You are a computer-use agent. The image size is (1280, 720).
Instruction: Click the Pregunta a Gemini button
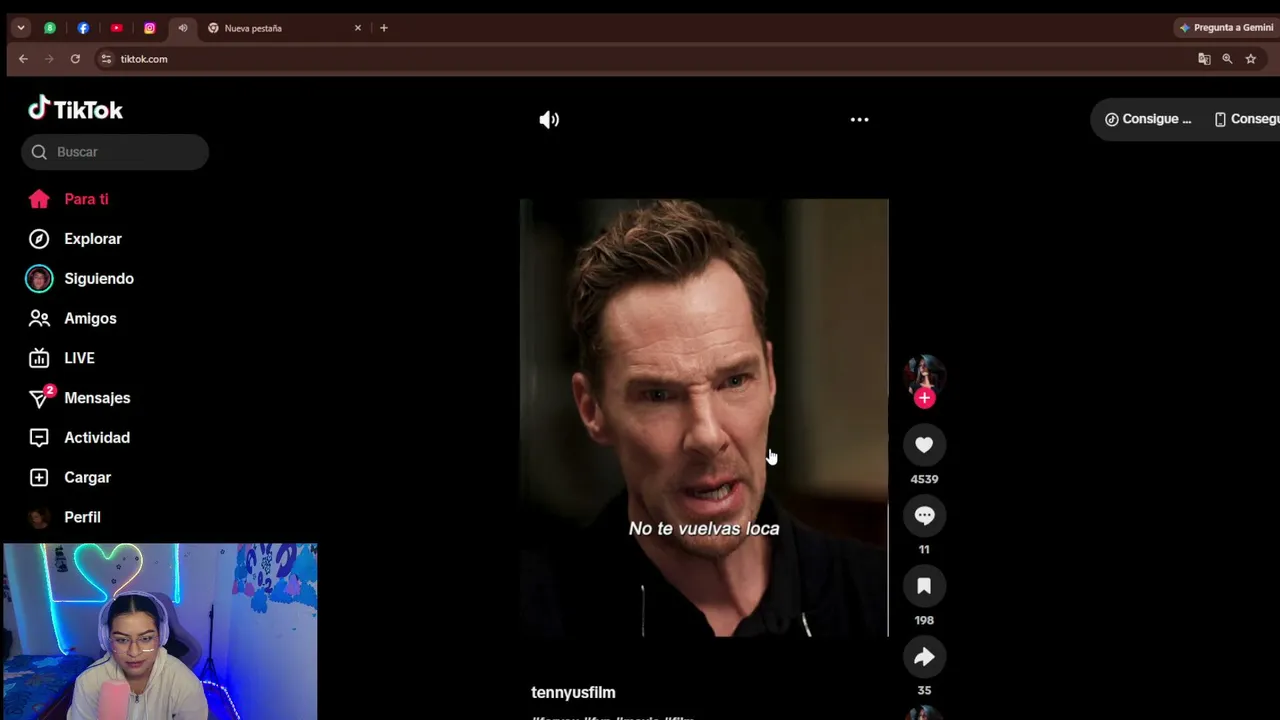pyautogui.click(x=1227, y=28)
